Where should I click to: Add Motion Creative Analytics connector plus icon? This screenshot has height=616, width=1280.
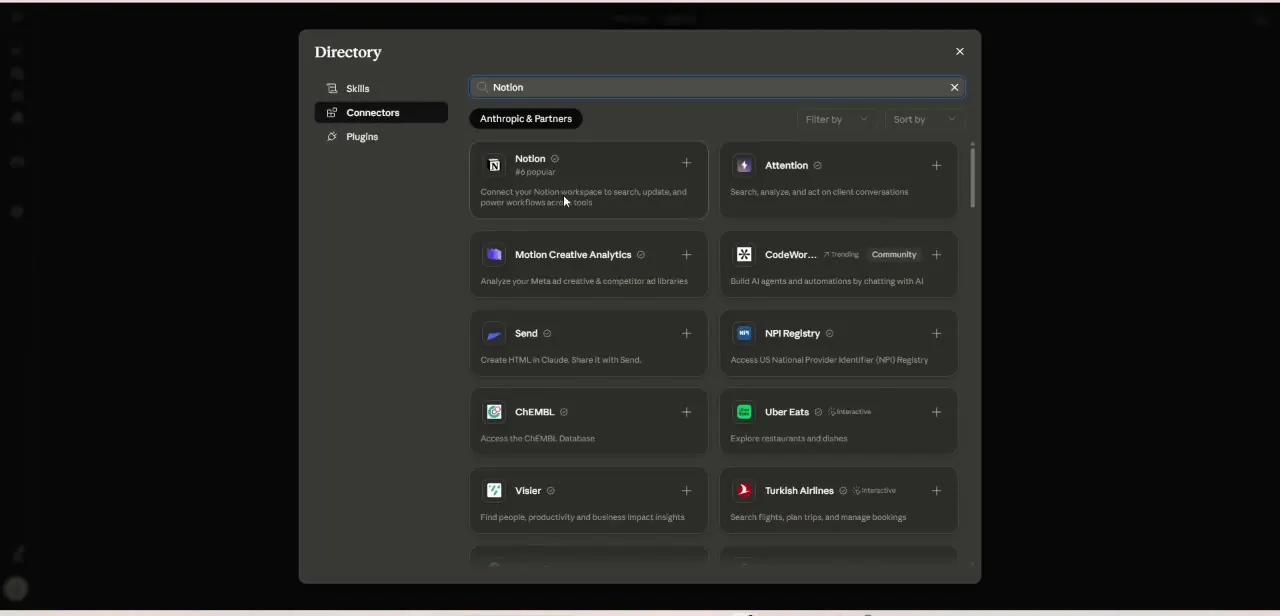point(686,255)
